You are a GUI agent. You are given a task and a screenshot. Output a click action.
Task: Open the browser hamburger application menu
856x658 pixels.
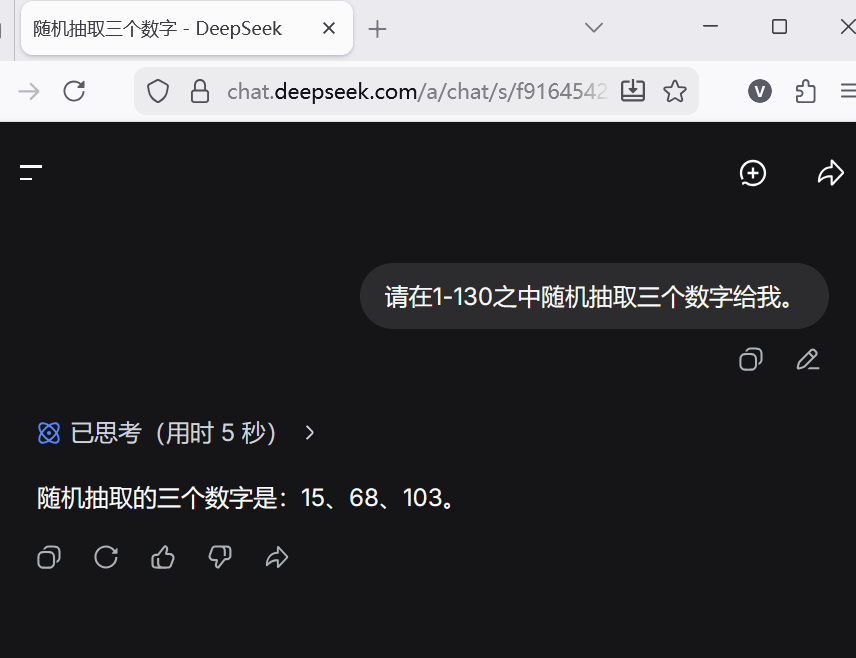point(848,91)
